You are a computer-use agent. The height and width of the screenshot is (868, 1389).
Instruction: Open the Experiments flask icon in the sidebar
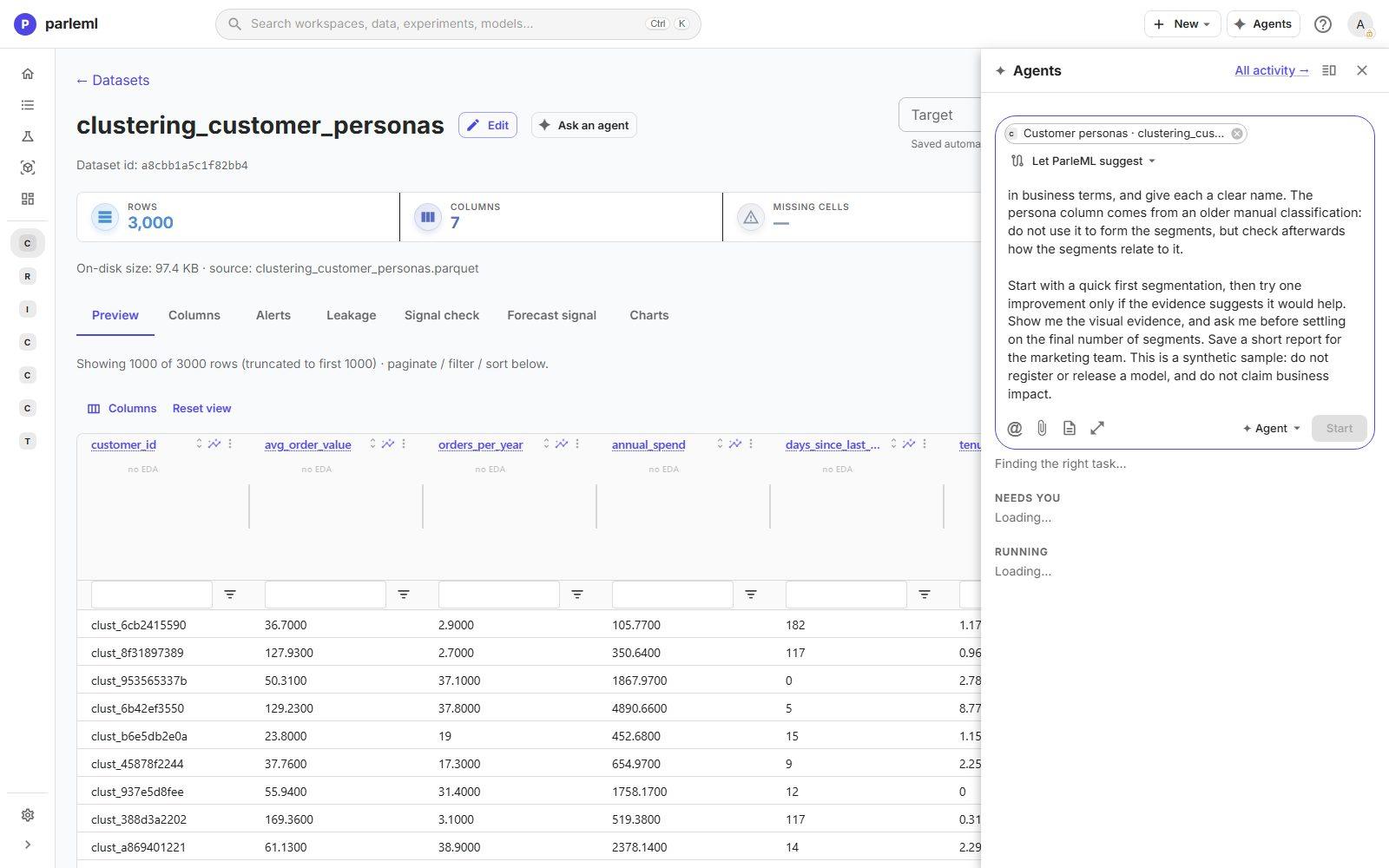click(28, 136)
